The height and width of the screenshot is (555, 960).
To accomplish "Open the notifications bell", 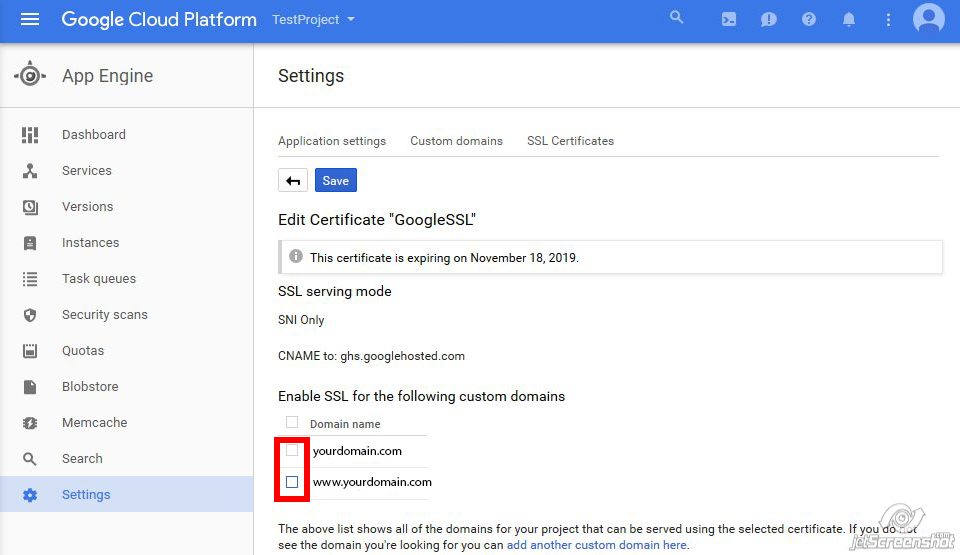I will (849, 19).
